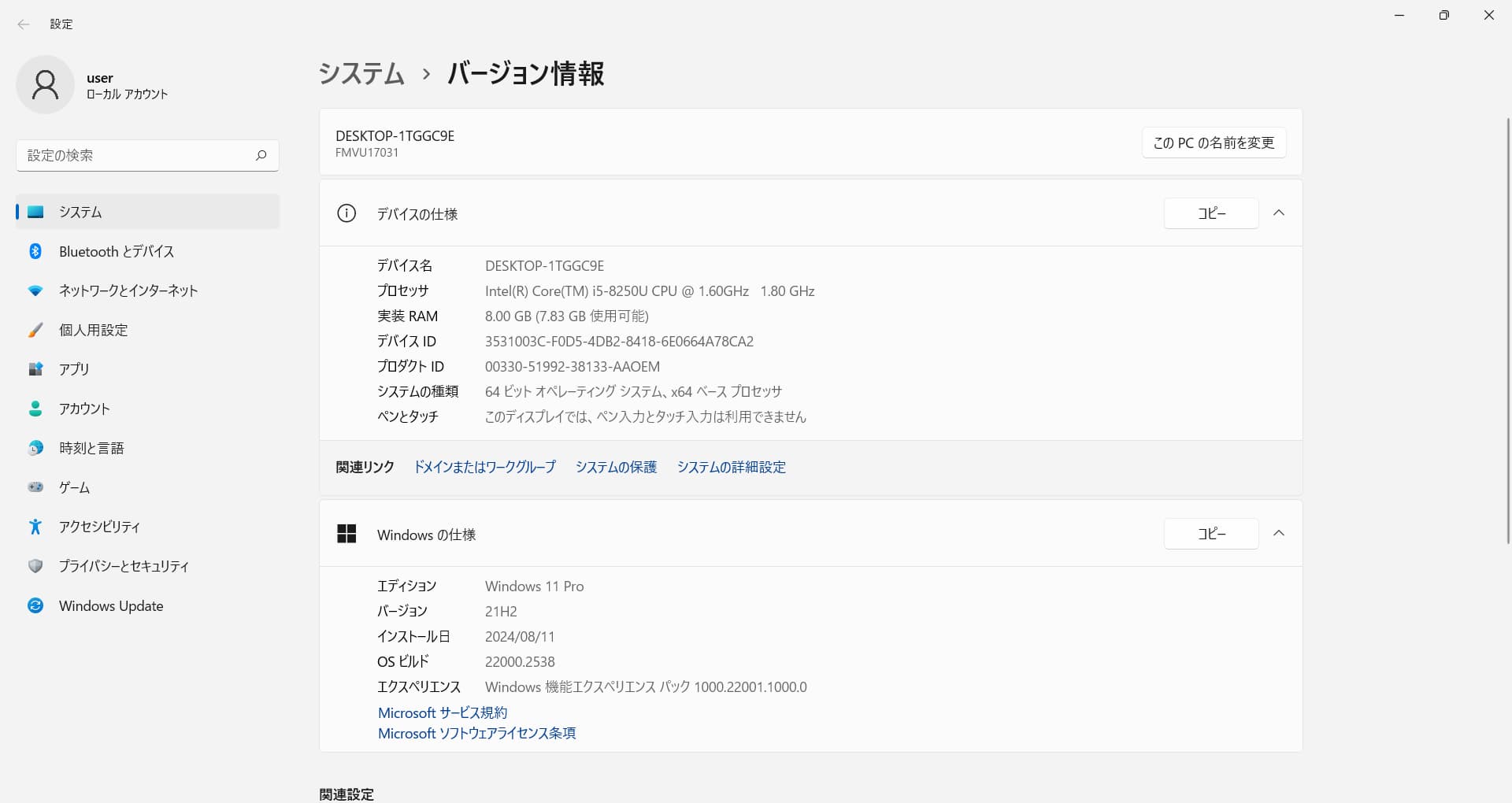Screen dimensions: 1512x803
Task: Click the Windows Update refresh icon
Action: (35, 605)
